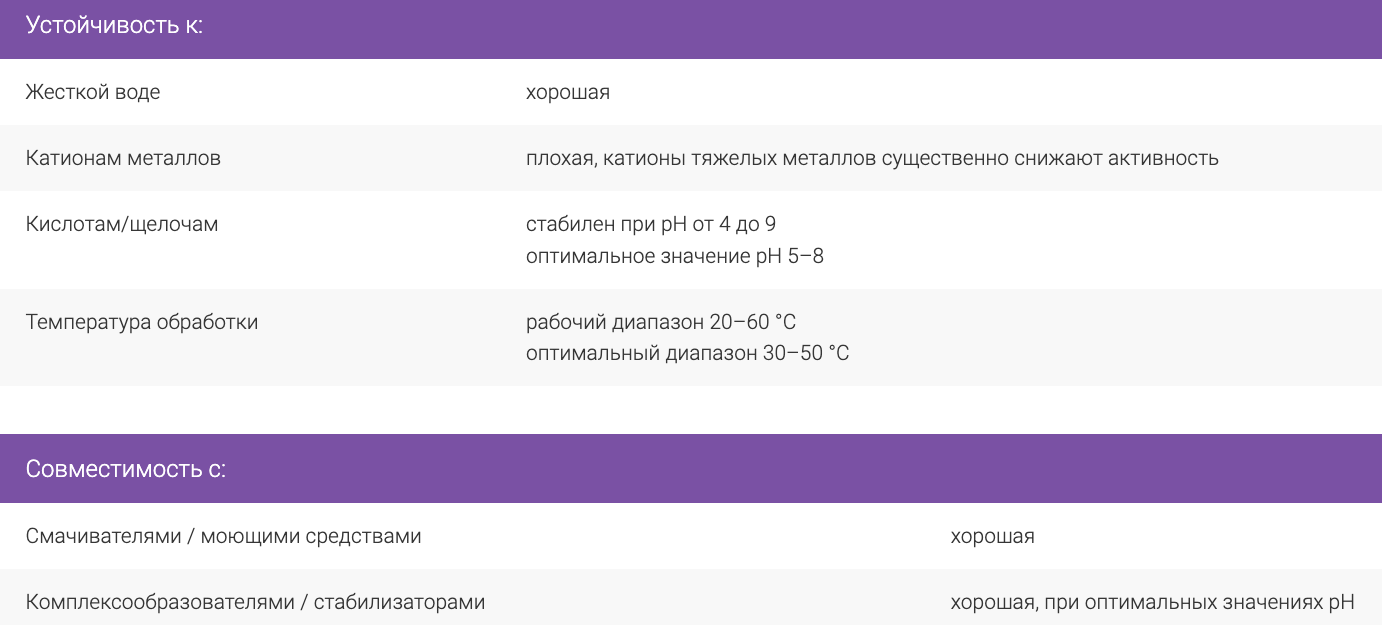Select the 'Катионам металлов' row label

pos(123,158)
